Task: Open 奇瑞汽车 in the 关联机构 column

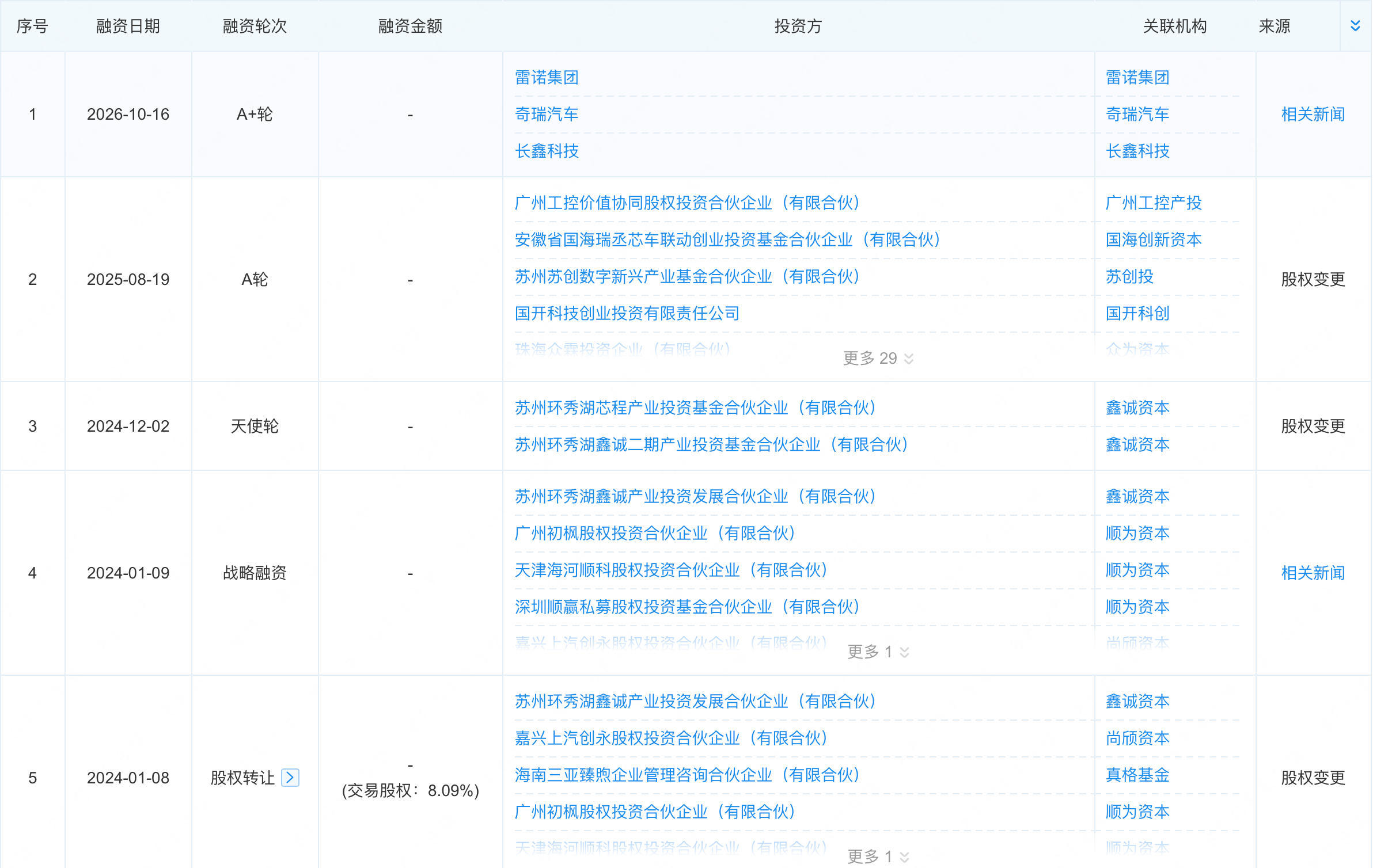Action: (x=1137, y=114)
